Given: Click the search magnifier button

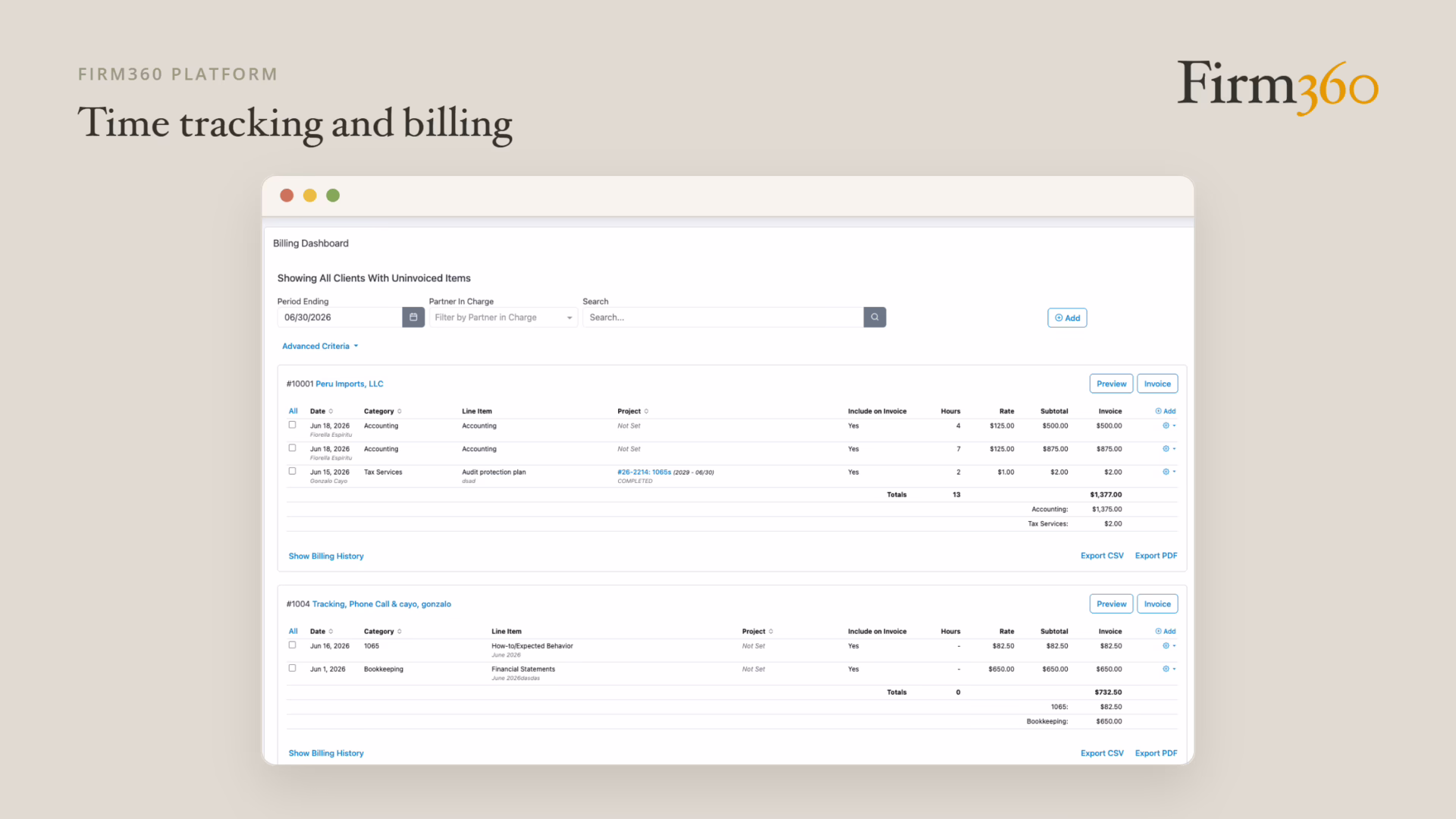Looking at the screenshot, I should click(874, 317).
